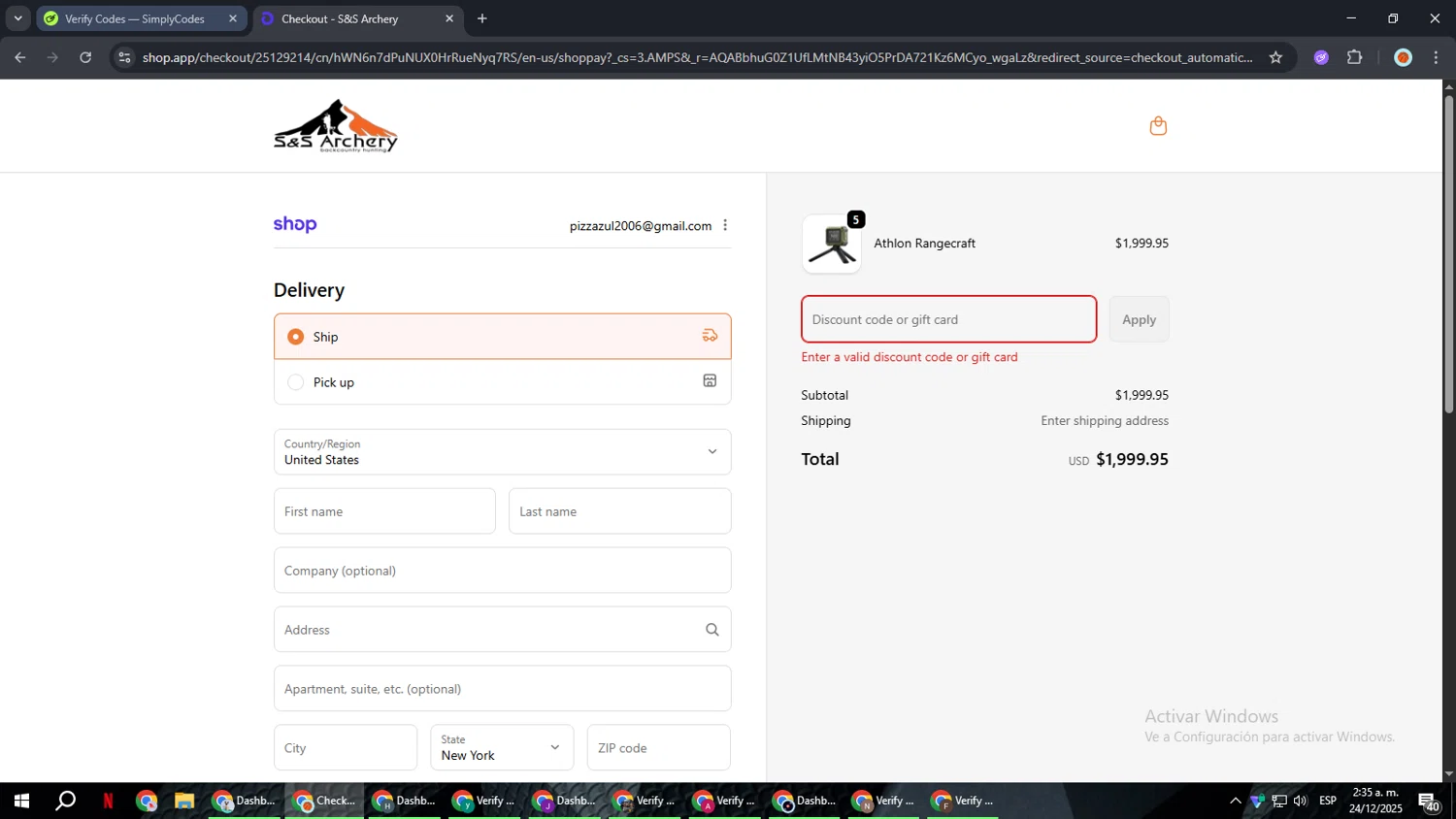Click the City field

346,748
